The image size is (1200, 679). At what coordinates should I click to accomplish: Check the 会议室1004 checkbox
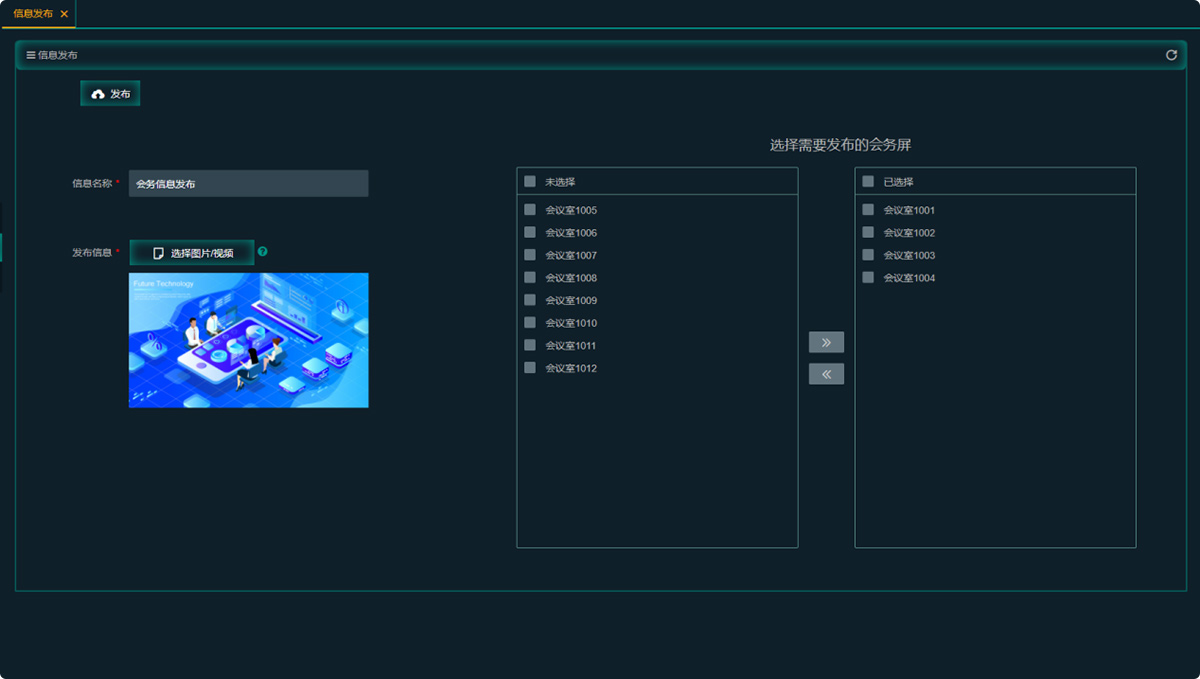click(x=868, y=277)
